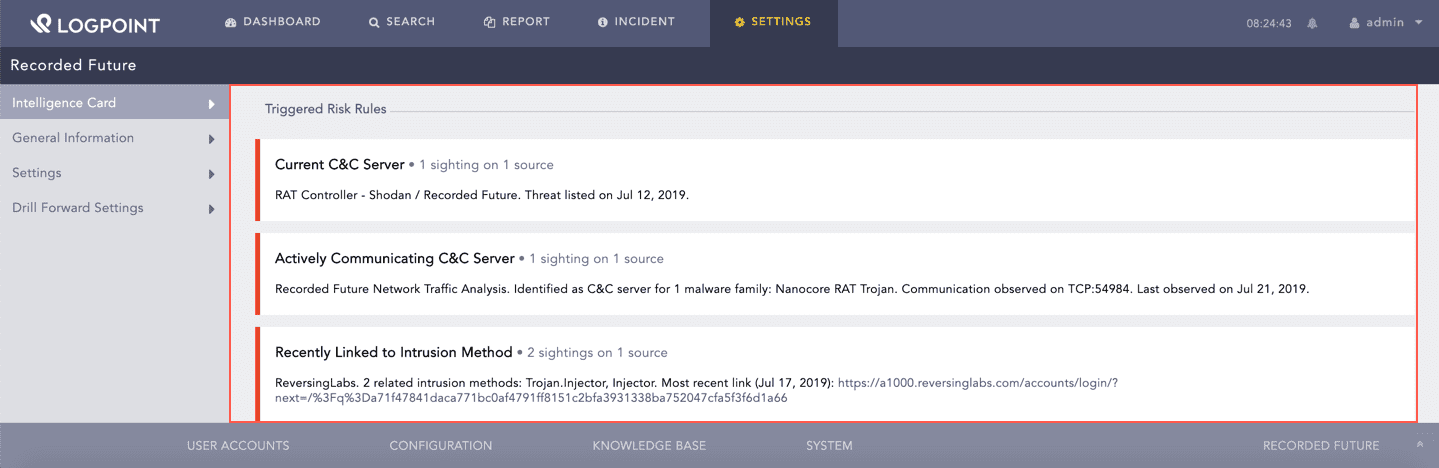Click the LogPoint logo icon
Image resolution: width=1439 pixels, height=468 pixels.
[x=40, y=23]
